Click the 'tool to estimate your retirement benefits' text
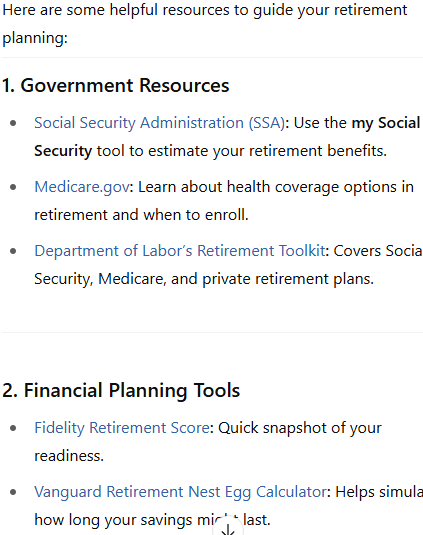The height and width of the screenshot is (535, 423). (x=242, y=151)
